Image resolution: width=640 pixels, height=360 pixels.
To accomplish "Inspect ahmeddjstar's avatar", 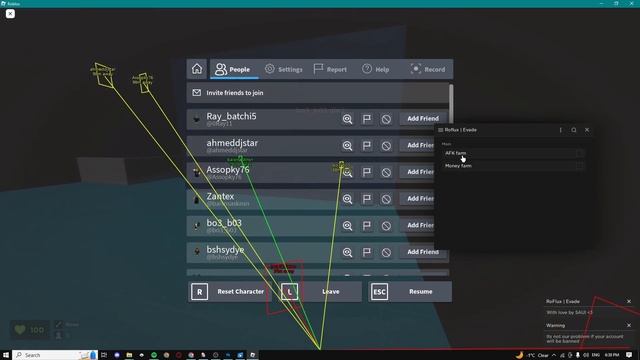I will tap(347, 145).
